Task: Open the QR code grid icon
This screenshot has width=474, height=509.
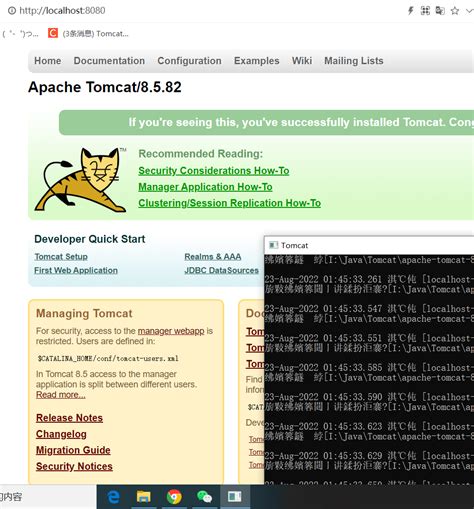Action: click(x=425, y=11)
